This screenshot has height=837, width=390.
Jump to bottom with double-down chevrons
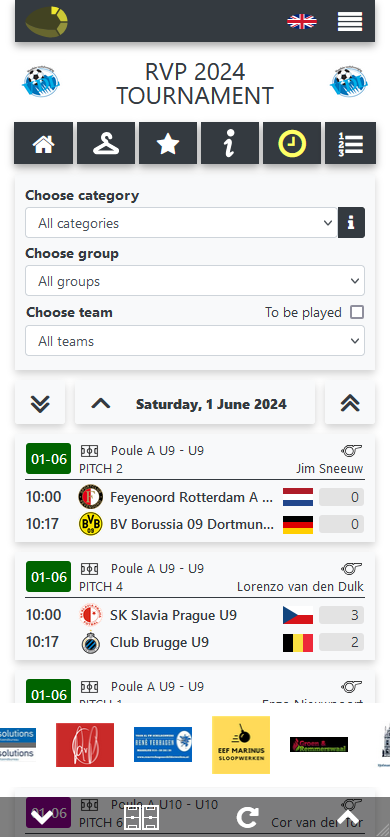tap(40, 404)
